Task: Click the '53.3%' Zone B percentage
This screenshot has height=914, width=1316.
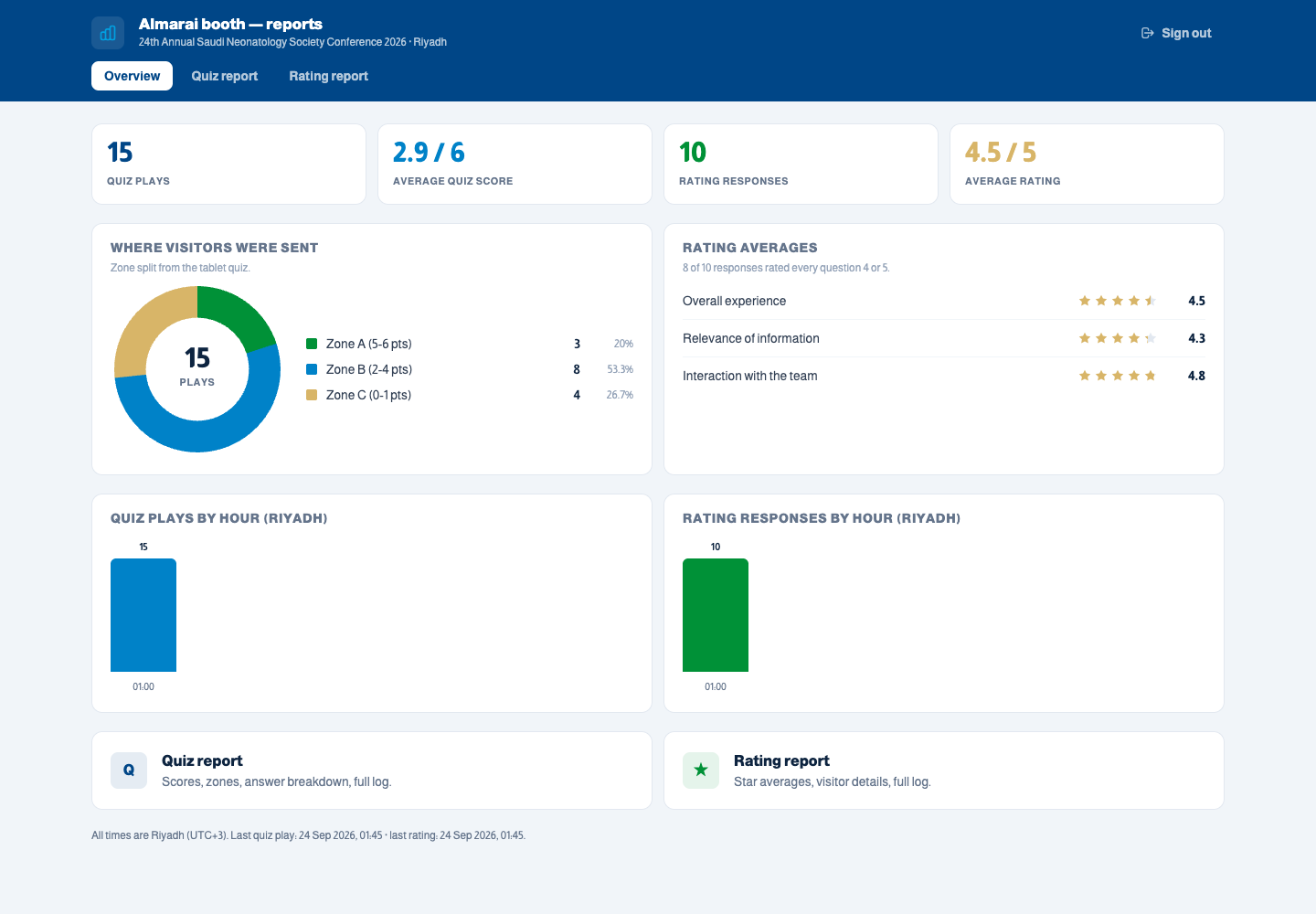Action: coord(620,369)
